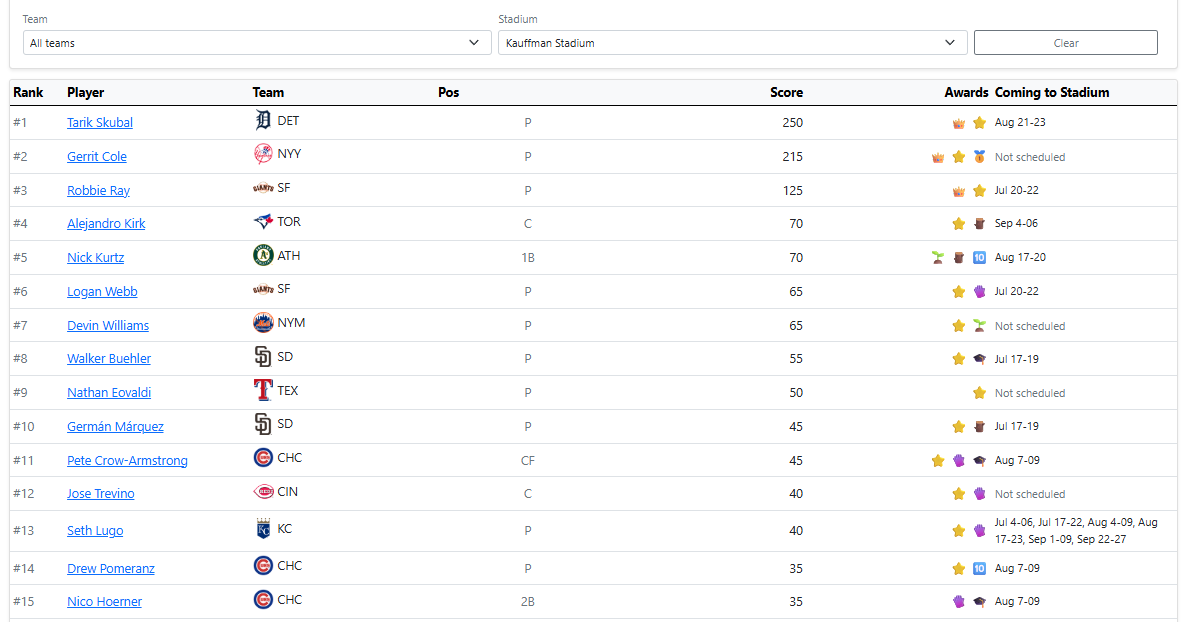Click the crown award icon in Skubal's row
This screenshot has width=1184, height=622.
[x=958, y=123]
